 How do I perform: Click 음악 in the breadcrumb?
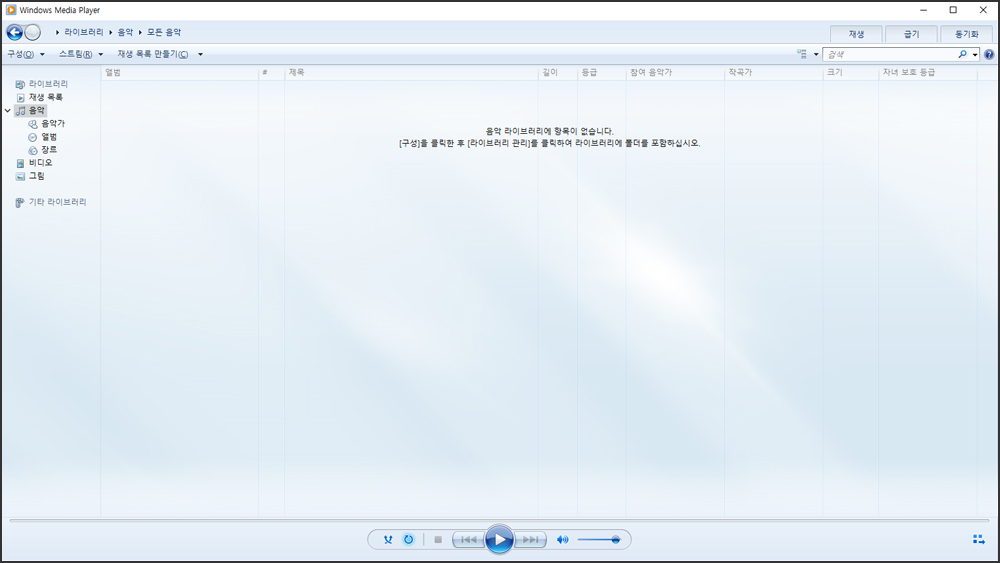pos(126,32)
